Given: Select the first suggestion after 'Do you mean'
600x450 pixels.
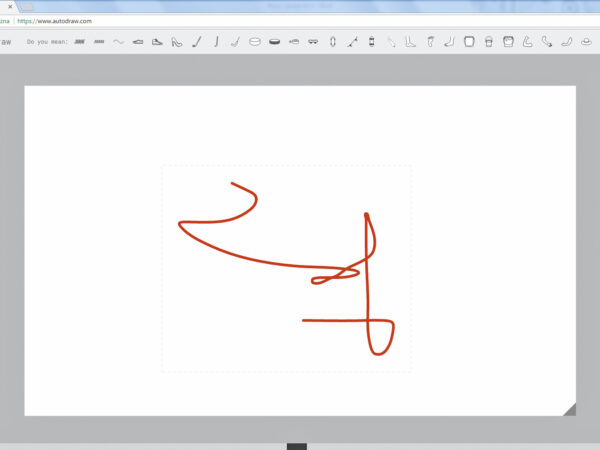Looking at the screenshot, I should point(80,42).
